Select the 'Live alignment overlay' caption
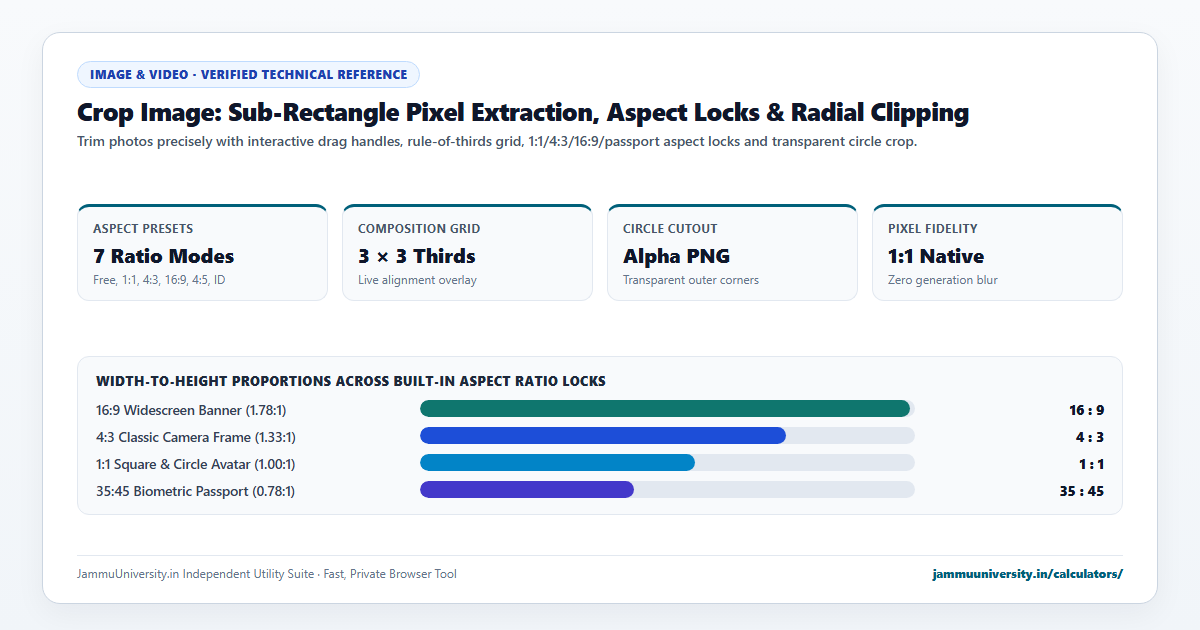 417,280
